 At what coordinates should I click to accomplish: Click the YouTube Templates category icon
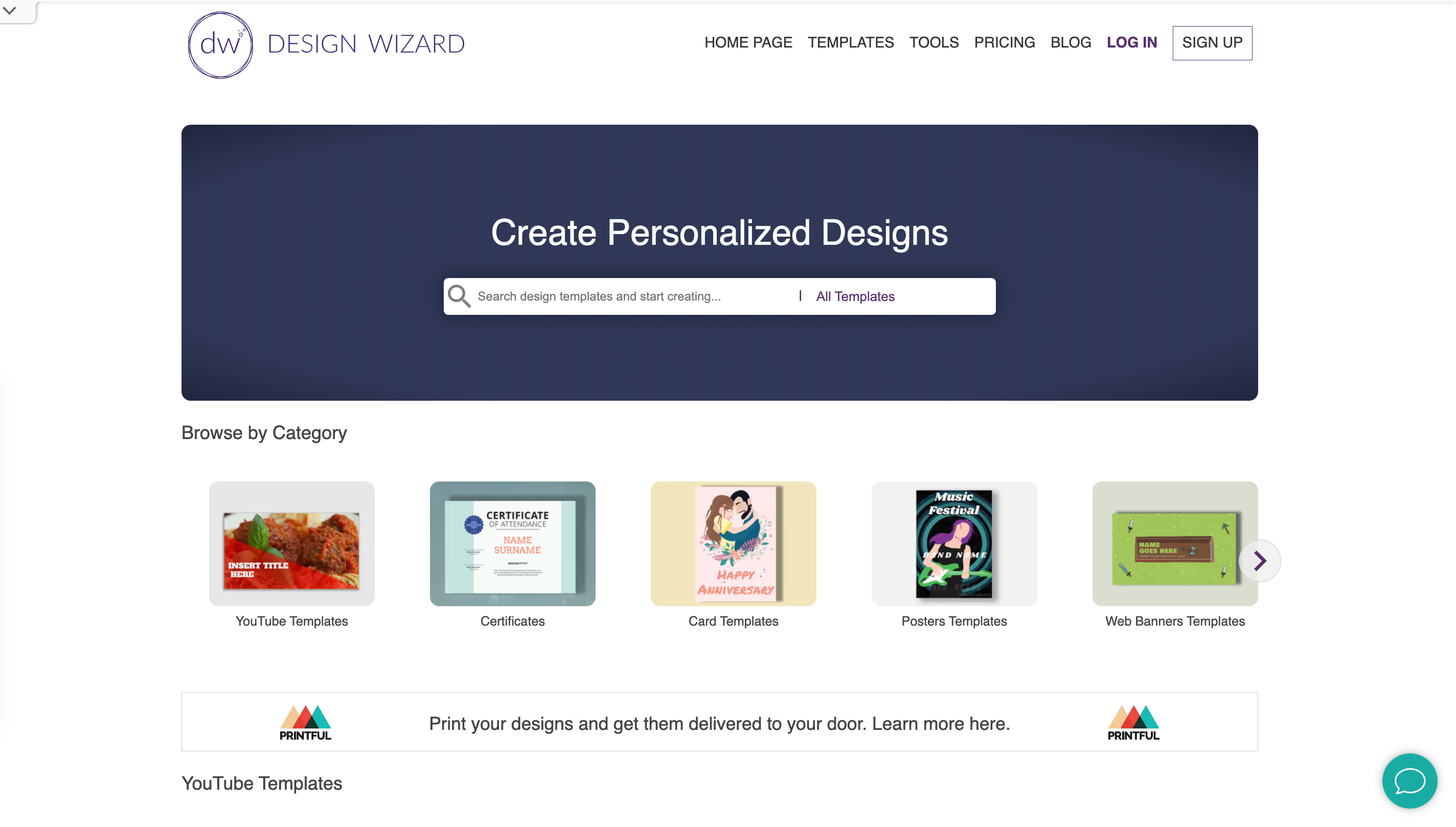(x=291, y=543)
